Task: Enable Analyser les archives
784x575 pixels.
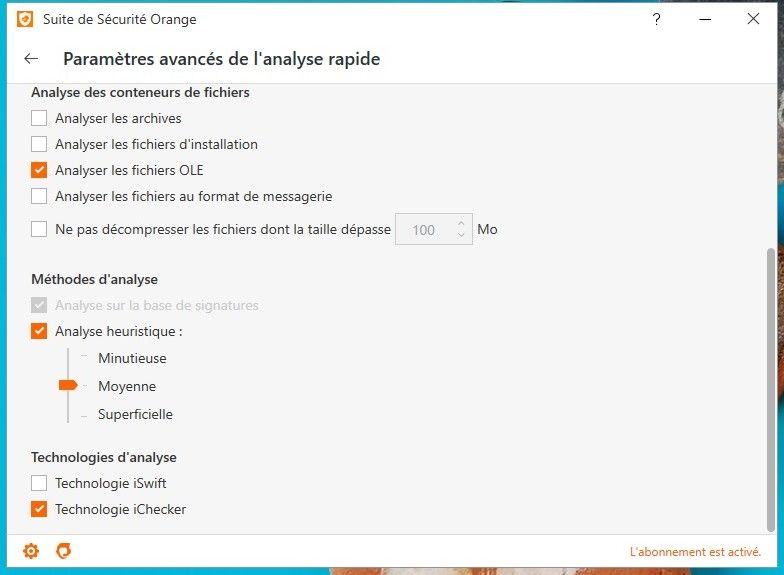Action: click(39, 118)
